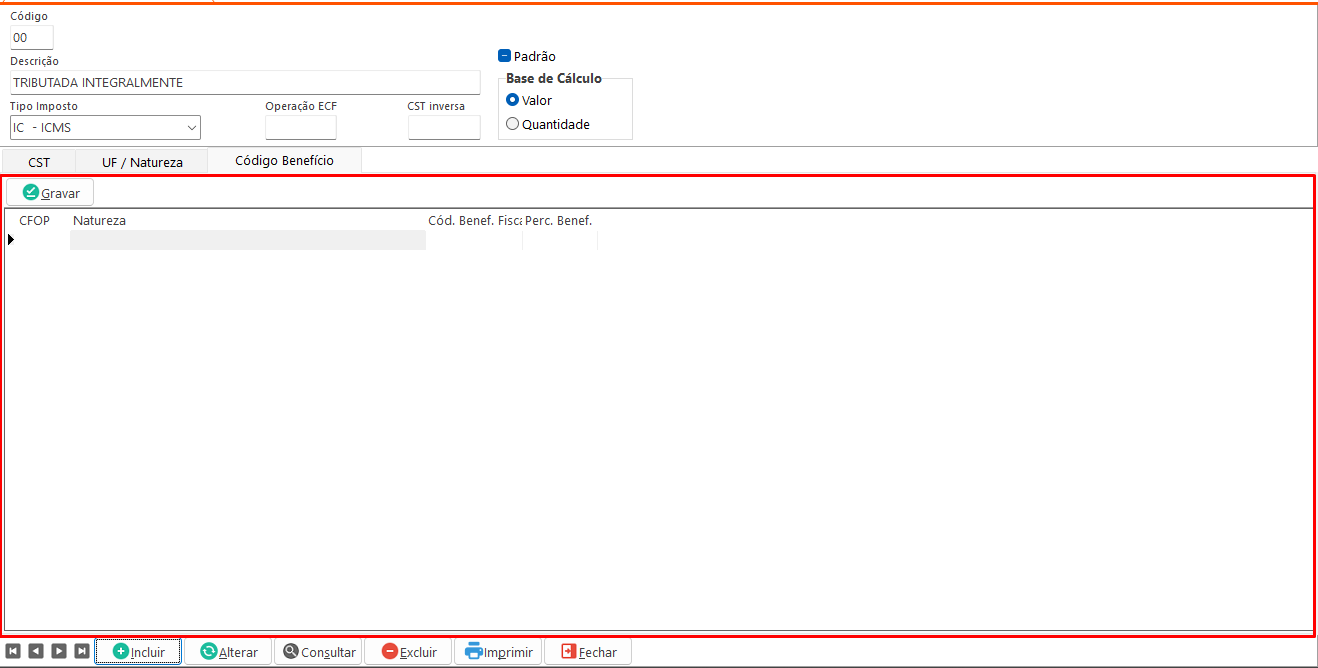1318x668 pixels.
Task: Click the Incluir button
Action: (x=138, y=652)
